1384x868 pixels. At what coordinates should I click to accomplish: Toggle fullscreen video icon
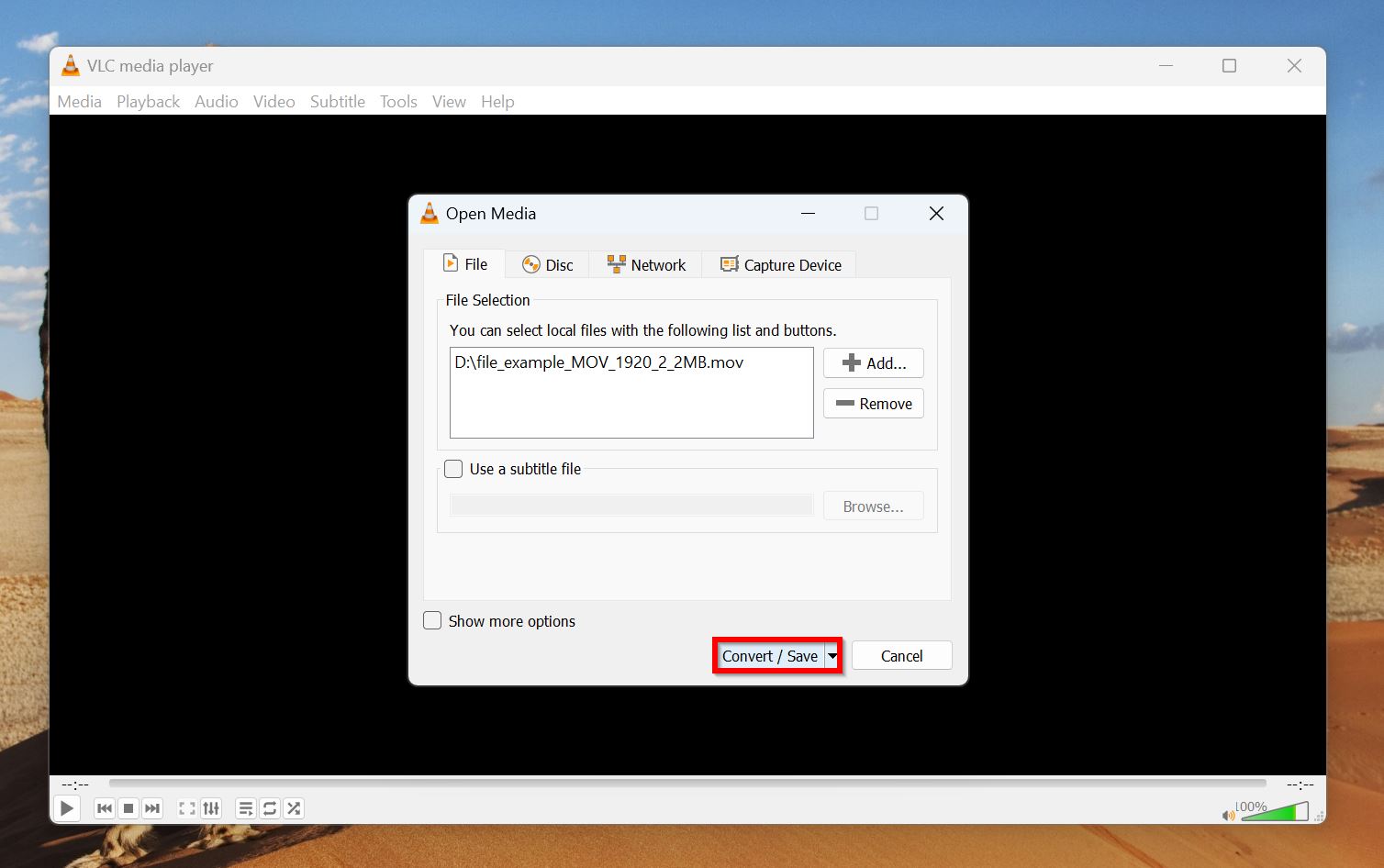pos(187,808)
